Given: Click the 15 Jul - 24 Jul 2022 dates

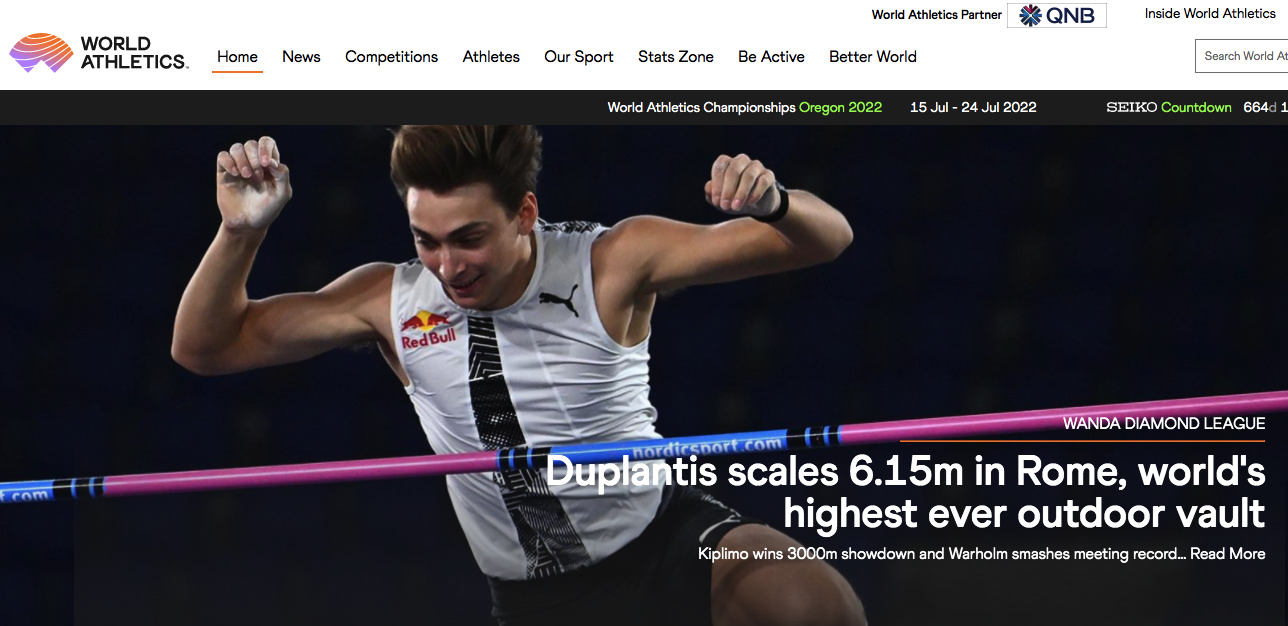Looking at the screenshot, I should [x=973, y=108].
